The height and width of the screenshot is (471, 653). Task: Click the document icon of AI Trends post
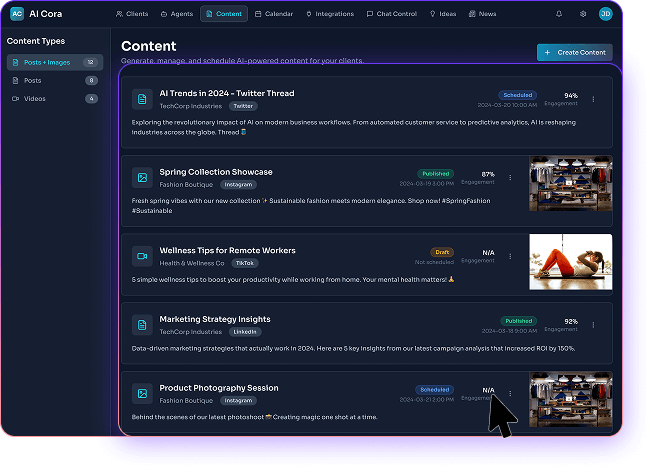tap(142, 99)
